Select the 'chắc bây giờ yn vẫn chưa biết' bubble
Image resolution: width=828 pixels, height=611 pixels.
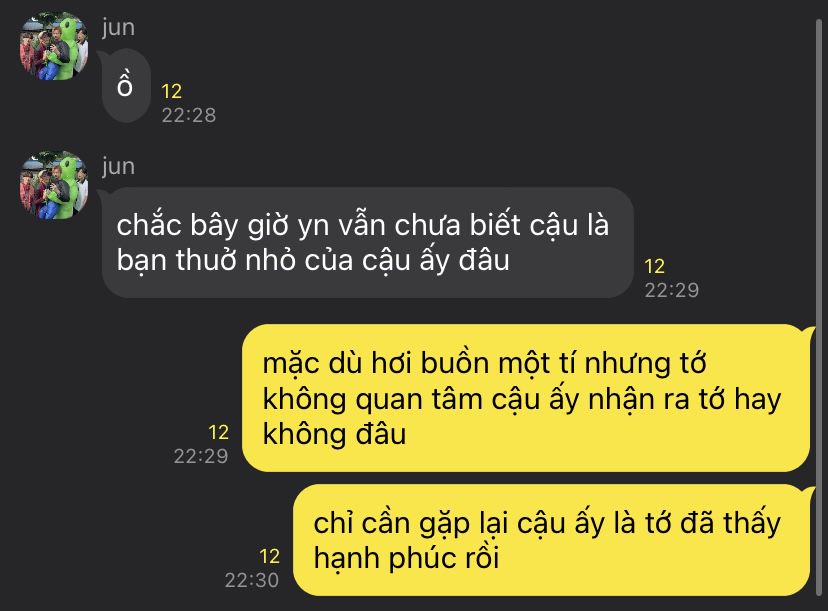[x=368, y=242]
